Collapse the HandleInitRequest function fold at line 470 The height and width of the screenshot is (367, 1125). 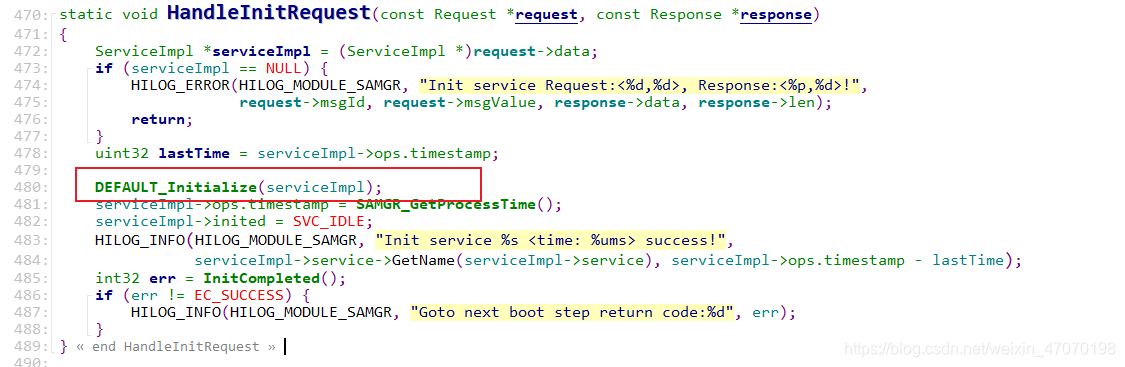(x=55, y=14)
